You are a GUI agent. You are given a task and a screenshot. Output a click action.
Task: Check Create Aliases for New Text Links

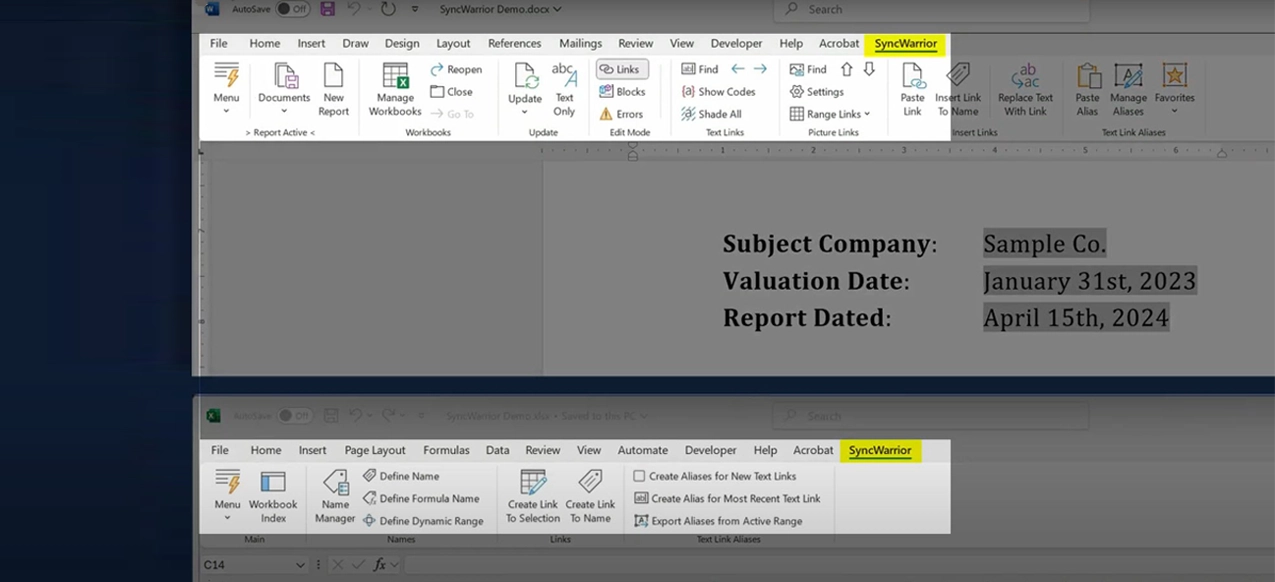click(x=715, y=476)
